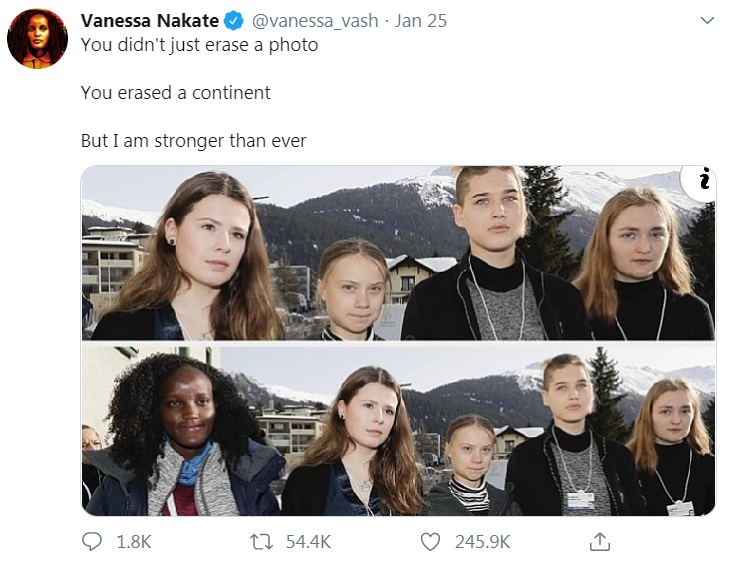Open the circular profile avatar
Image resolution: width=731 pixels, height=563 pixels.
point(37,39)
